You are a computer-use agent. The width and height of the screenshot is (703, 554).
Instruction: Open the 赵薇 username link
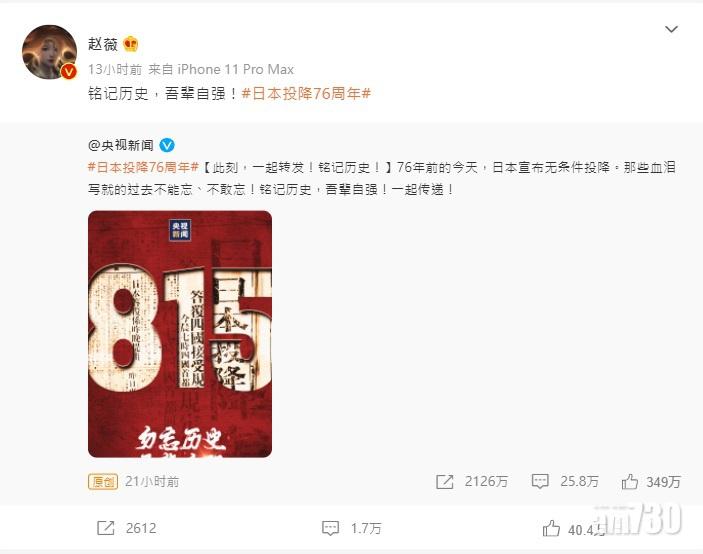103,44
